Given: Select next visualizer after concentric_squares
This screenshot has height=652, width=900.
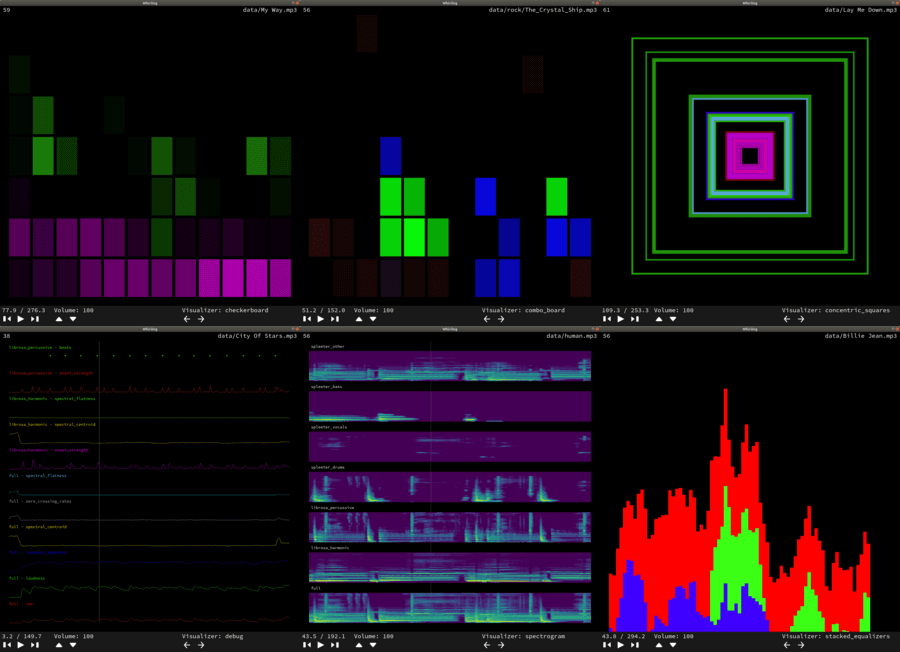Looking at the screenshot, I should pyautogui.click(x=801, y=319).
